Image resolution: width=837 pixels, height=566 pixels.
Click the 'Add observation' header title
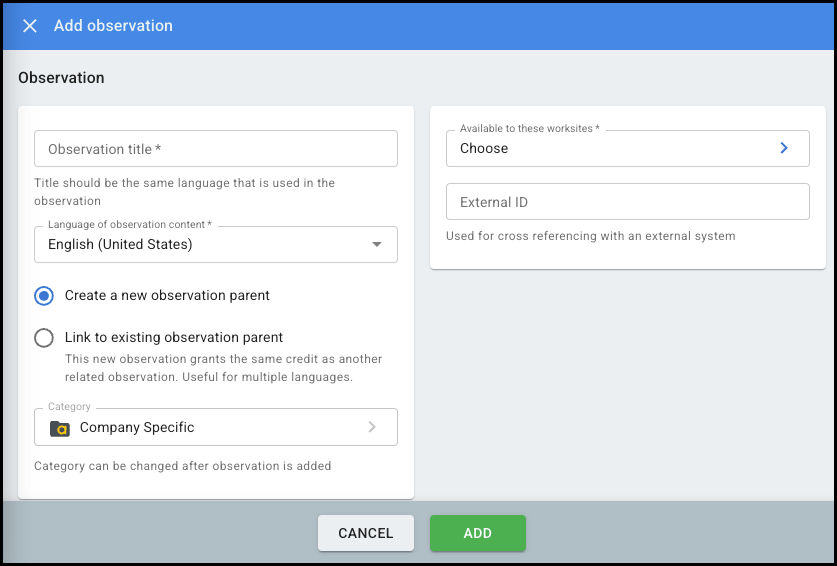point(113,26)
